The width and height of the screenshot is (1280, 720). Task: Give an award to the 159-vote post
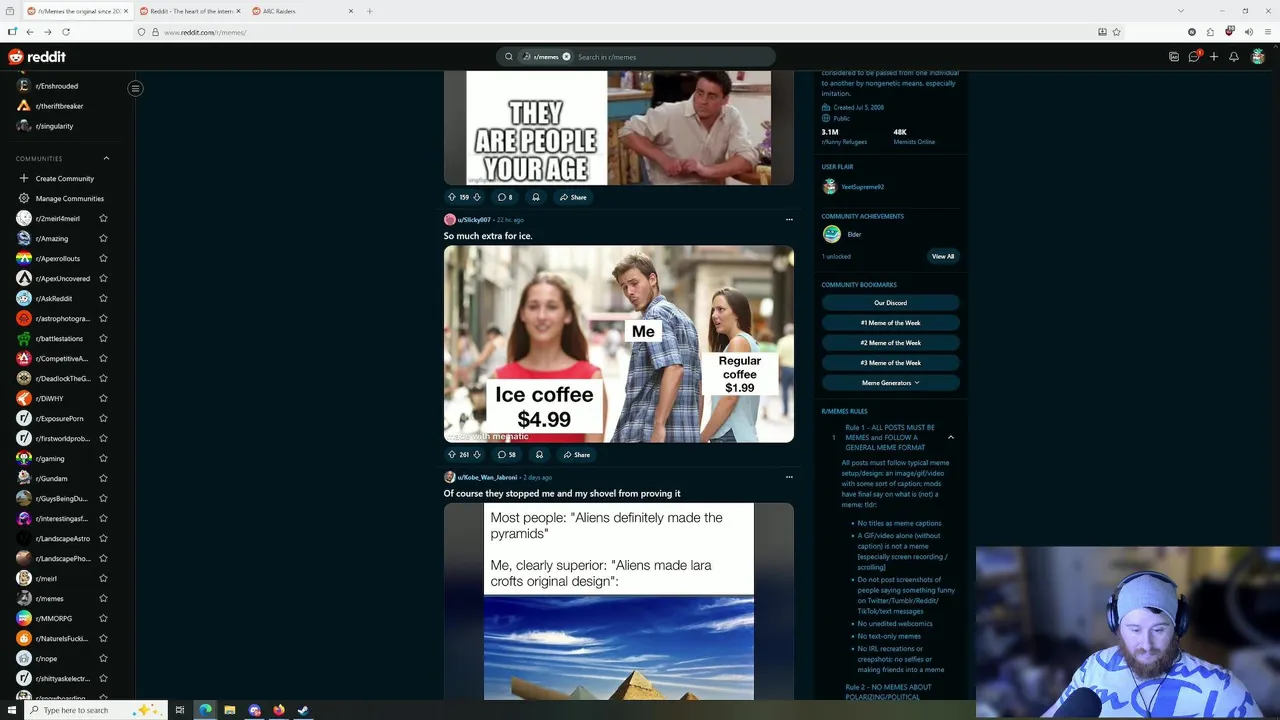pyautogui.click(x=536, y=197)
